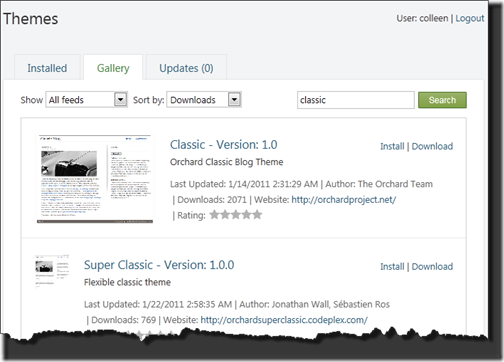Click the Super Classic preview thumbnail

coord(52,271)
